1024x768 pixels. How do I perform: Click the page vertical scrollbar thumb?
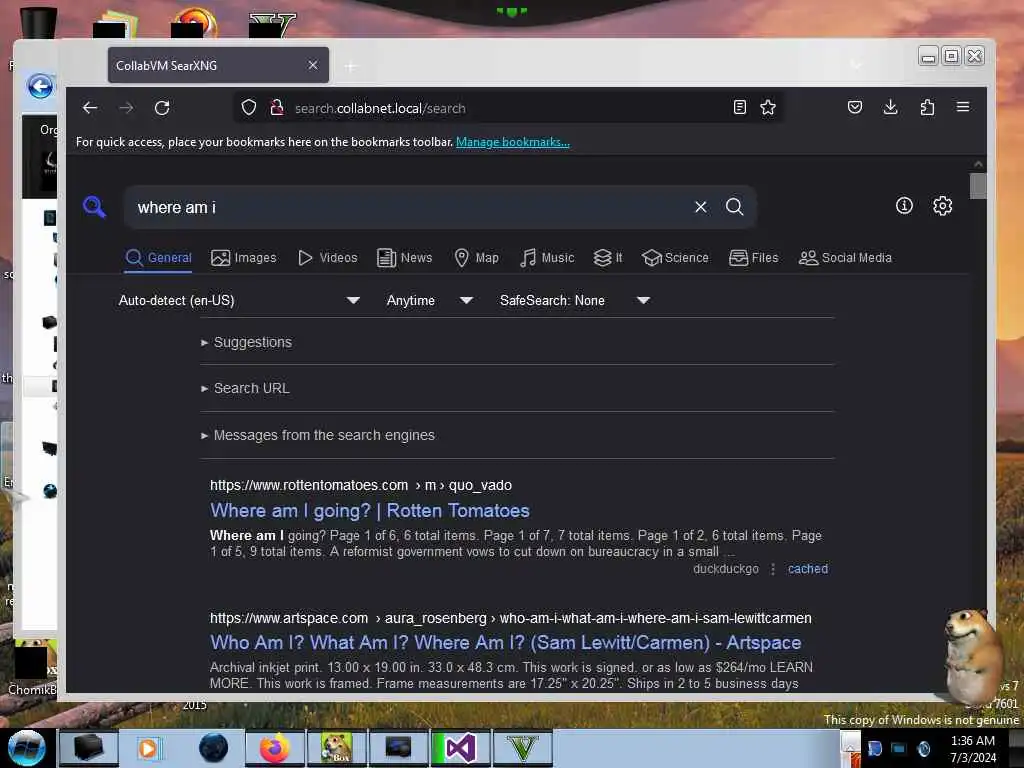coord(978,185)
